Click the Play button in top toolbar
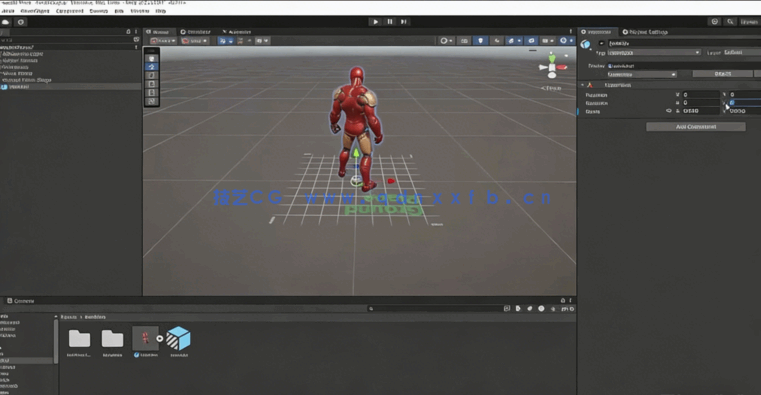This screenshot has height=395, width=761. pyautogui.click(x=375, y=22)
